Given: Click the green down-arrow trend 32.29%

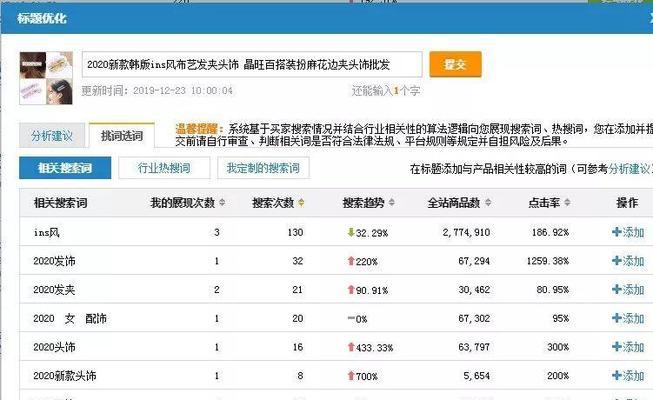Looking at the screenshot, I should point(368,232).
